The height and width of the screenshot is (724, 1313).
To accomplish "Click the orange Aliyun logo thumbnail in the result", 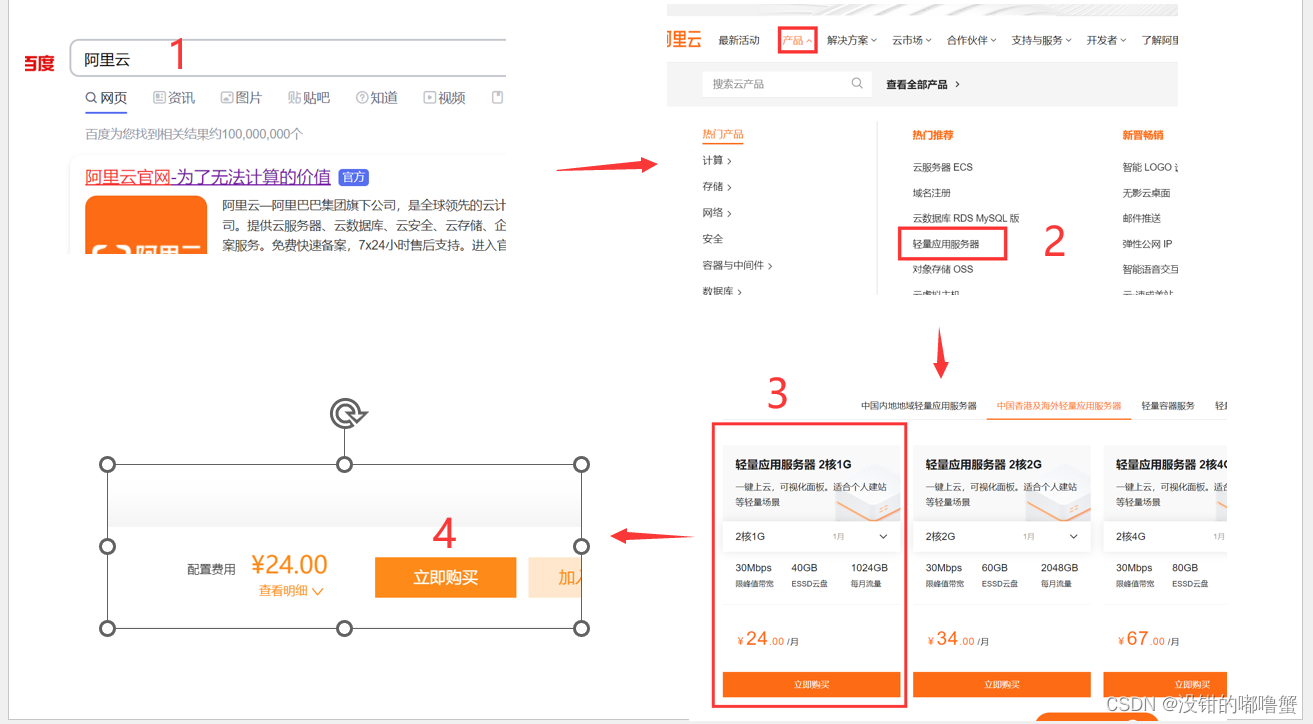I will point(146,224).
